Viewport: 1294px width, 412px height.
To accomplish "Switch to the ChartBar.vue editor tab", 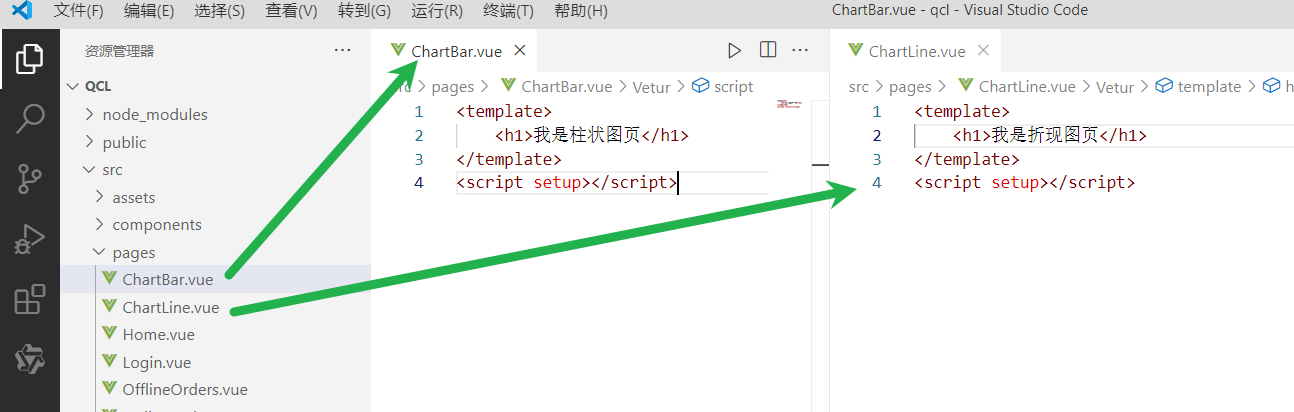I will [455, 51].
